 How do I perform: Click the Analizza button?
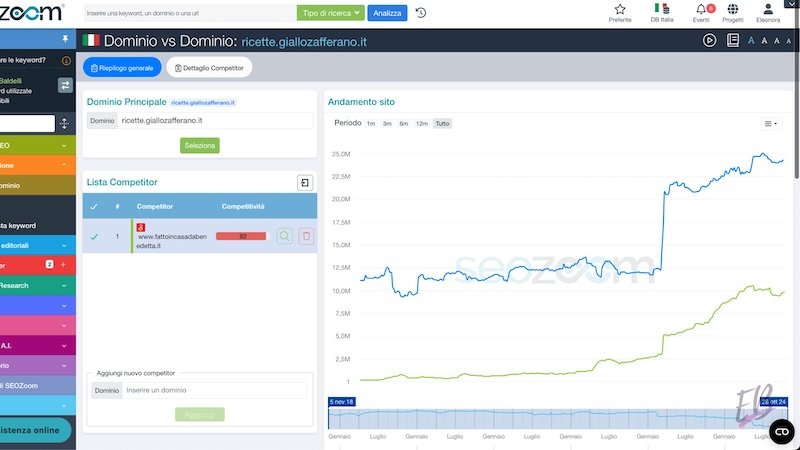387,13
